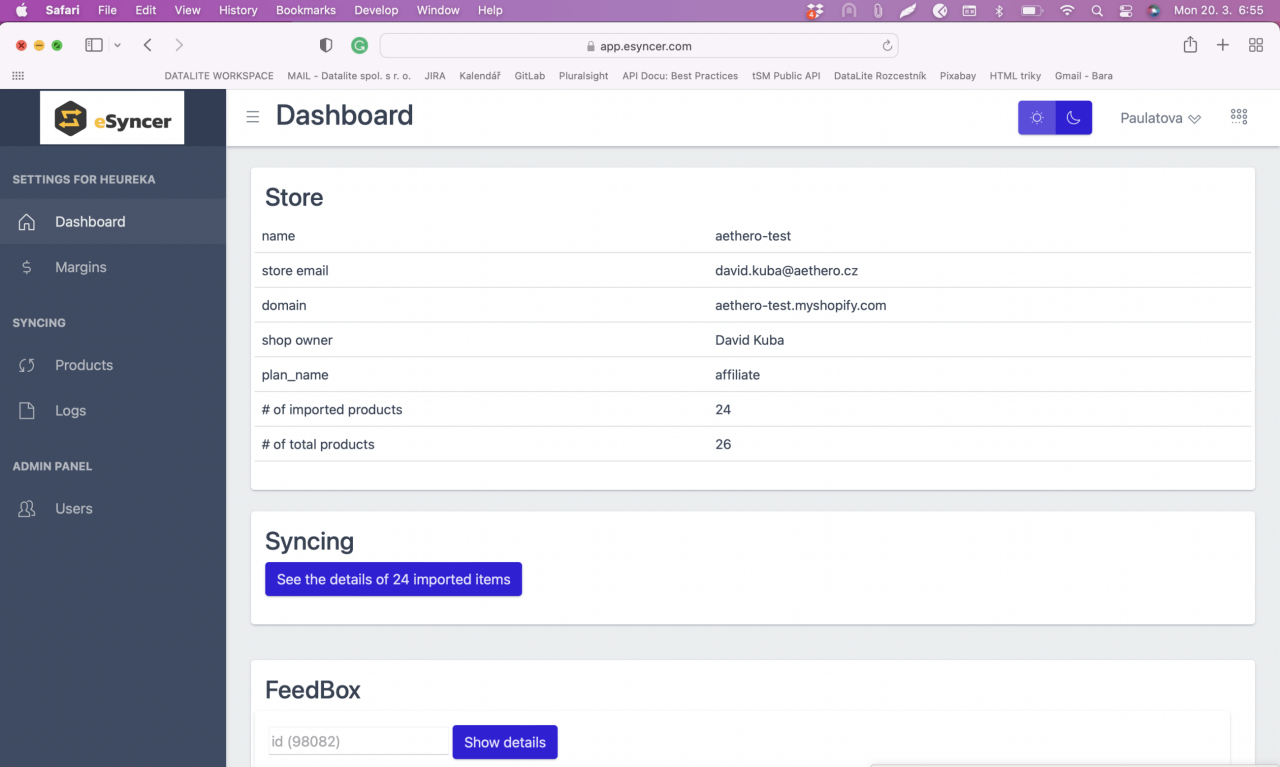Click the privacy shield icon in the Safari toolbar
The image size is (1280, 767).
click(x=326, y=46)
